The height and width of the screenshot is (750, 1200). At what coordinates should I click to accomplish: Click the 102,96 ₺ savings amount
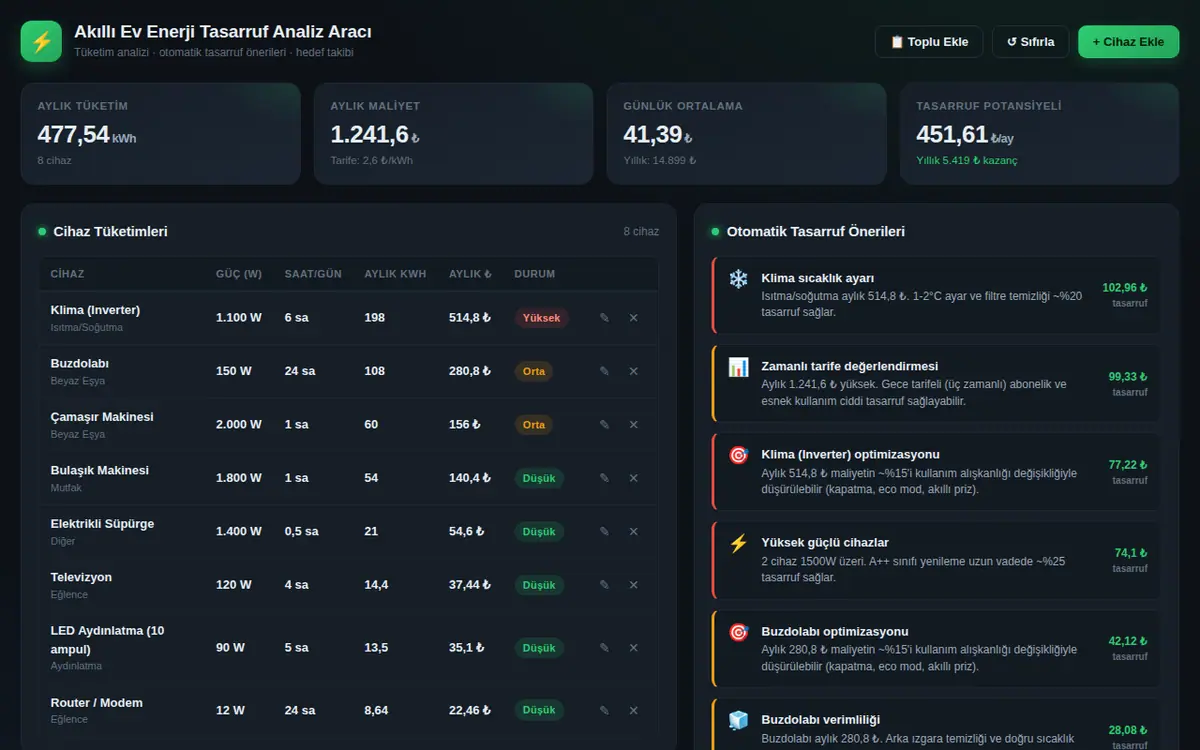[x=1125, y=288]
